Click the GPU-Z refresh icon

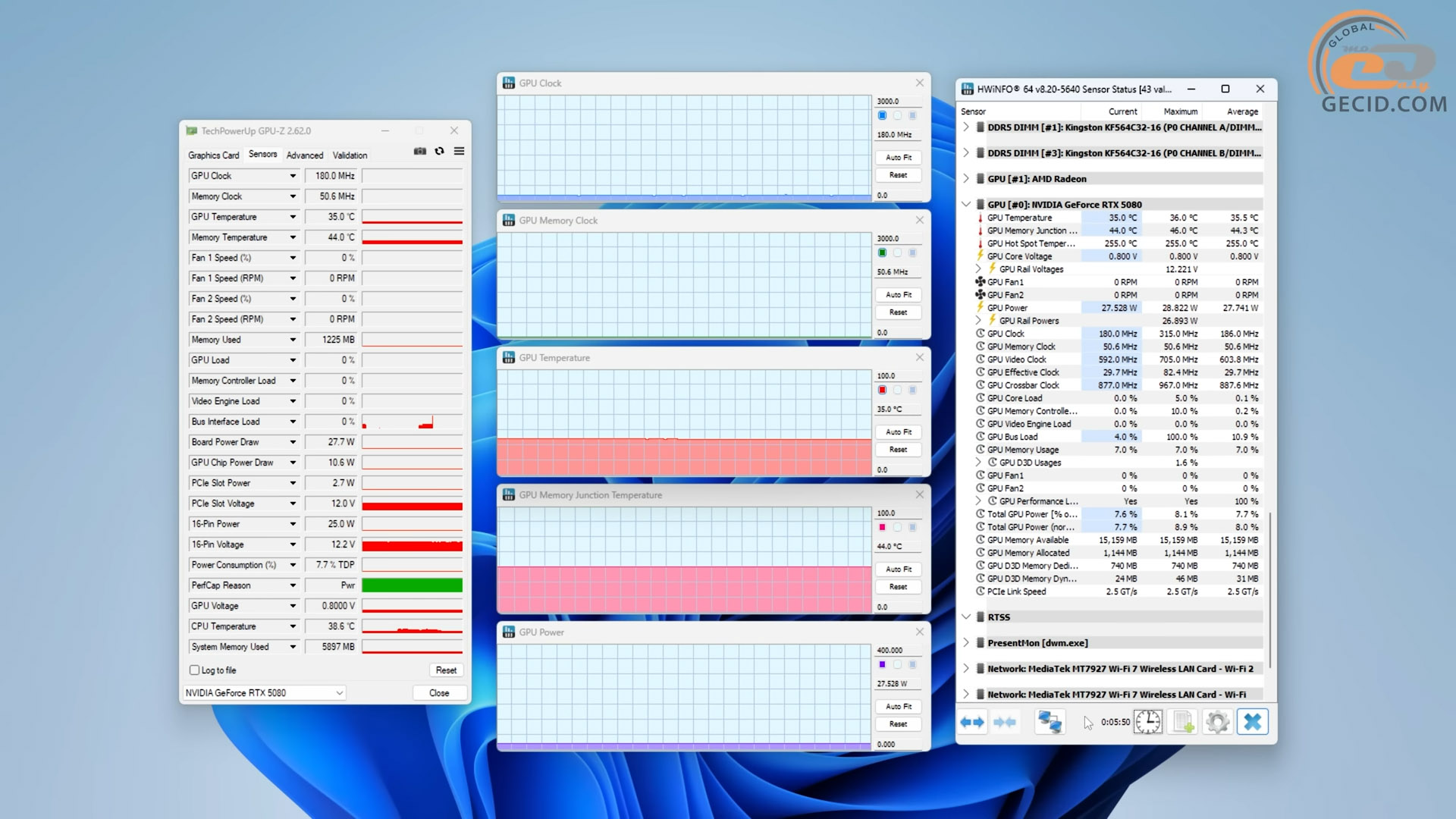[x=439, y=152]
